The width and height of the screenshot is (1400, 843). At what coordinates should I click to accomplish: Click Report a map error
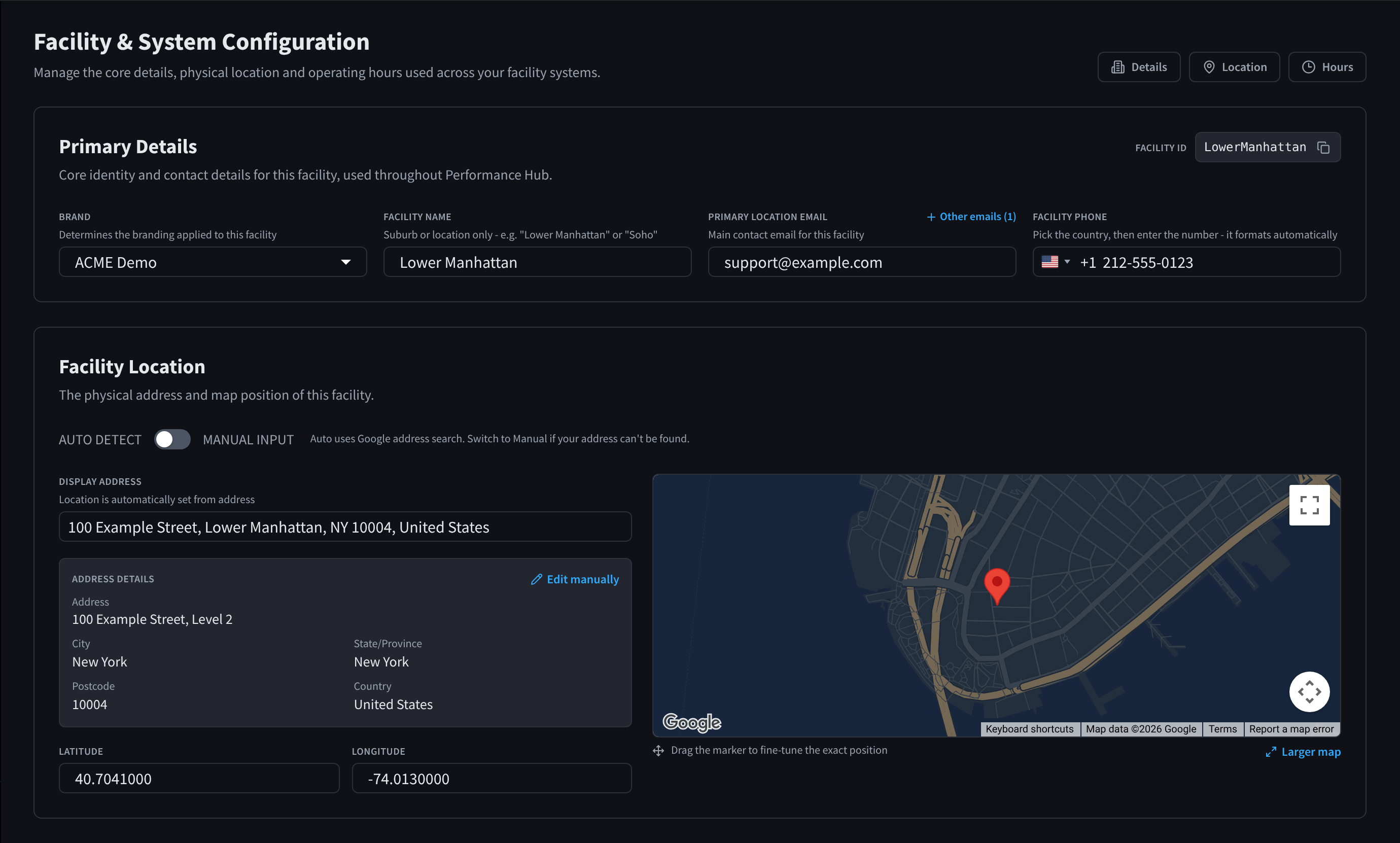pyautogui.click(x=1291, y=729)
